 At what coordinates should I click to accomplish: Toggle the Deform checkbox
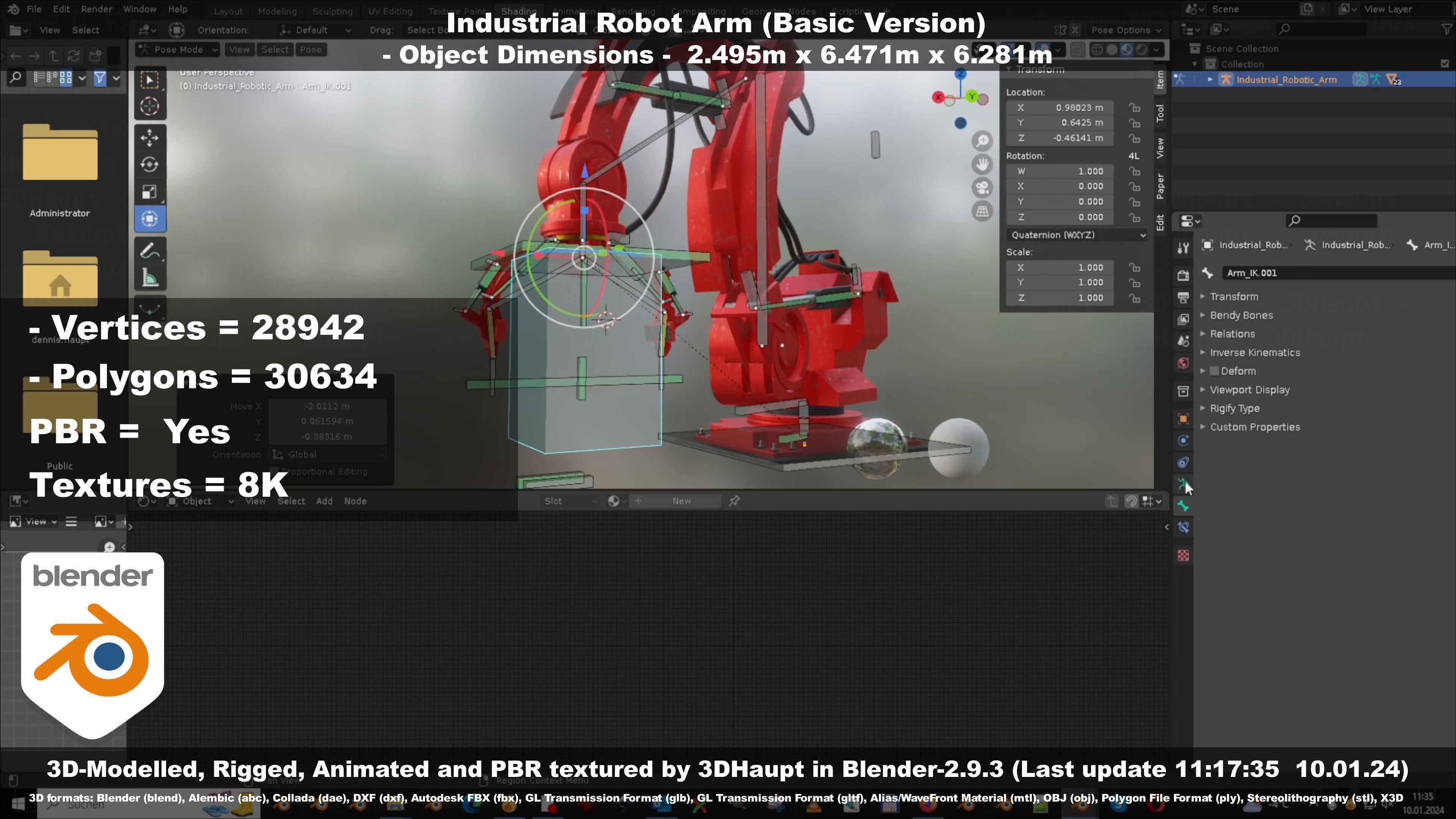pyautogui.click(x=1214, y=371)
